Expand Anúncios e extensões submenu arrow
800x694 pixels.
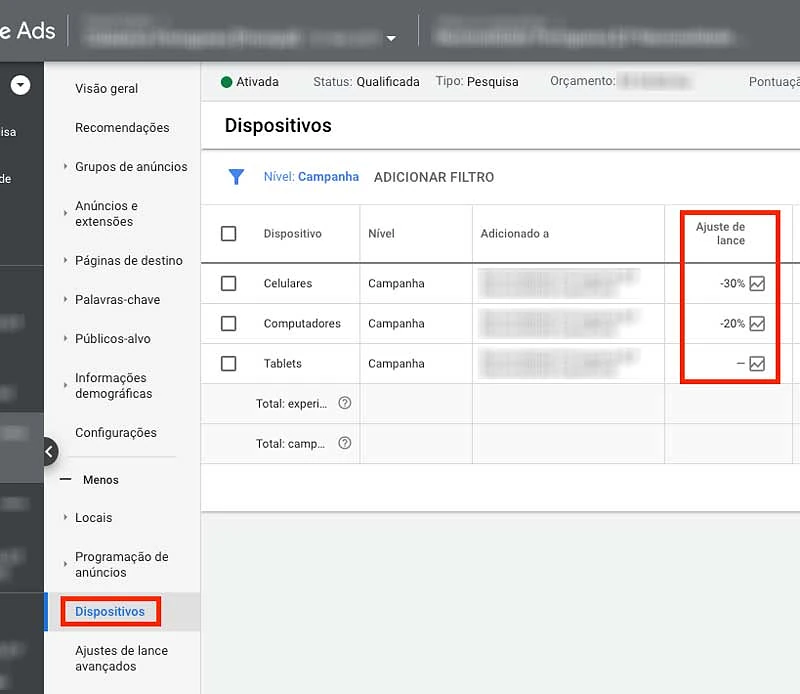pyautogui.click(x=65, y=213)
